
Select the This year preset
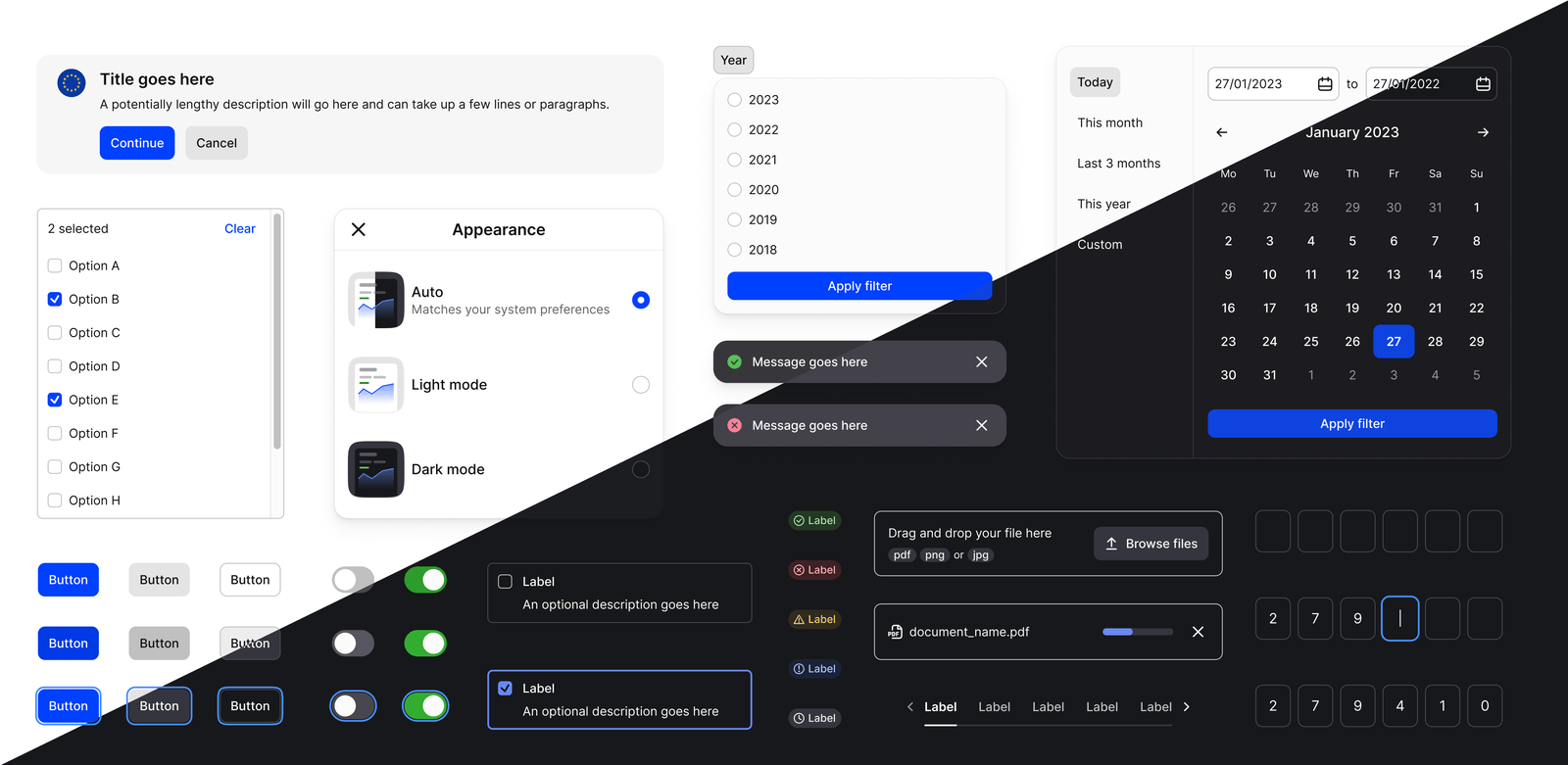coord(1104,204)
